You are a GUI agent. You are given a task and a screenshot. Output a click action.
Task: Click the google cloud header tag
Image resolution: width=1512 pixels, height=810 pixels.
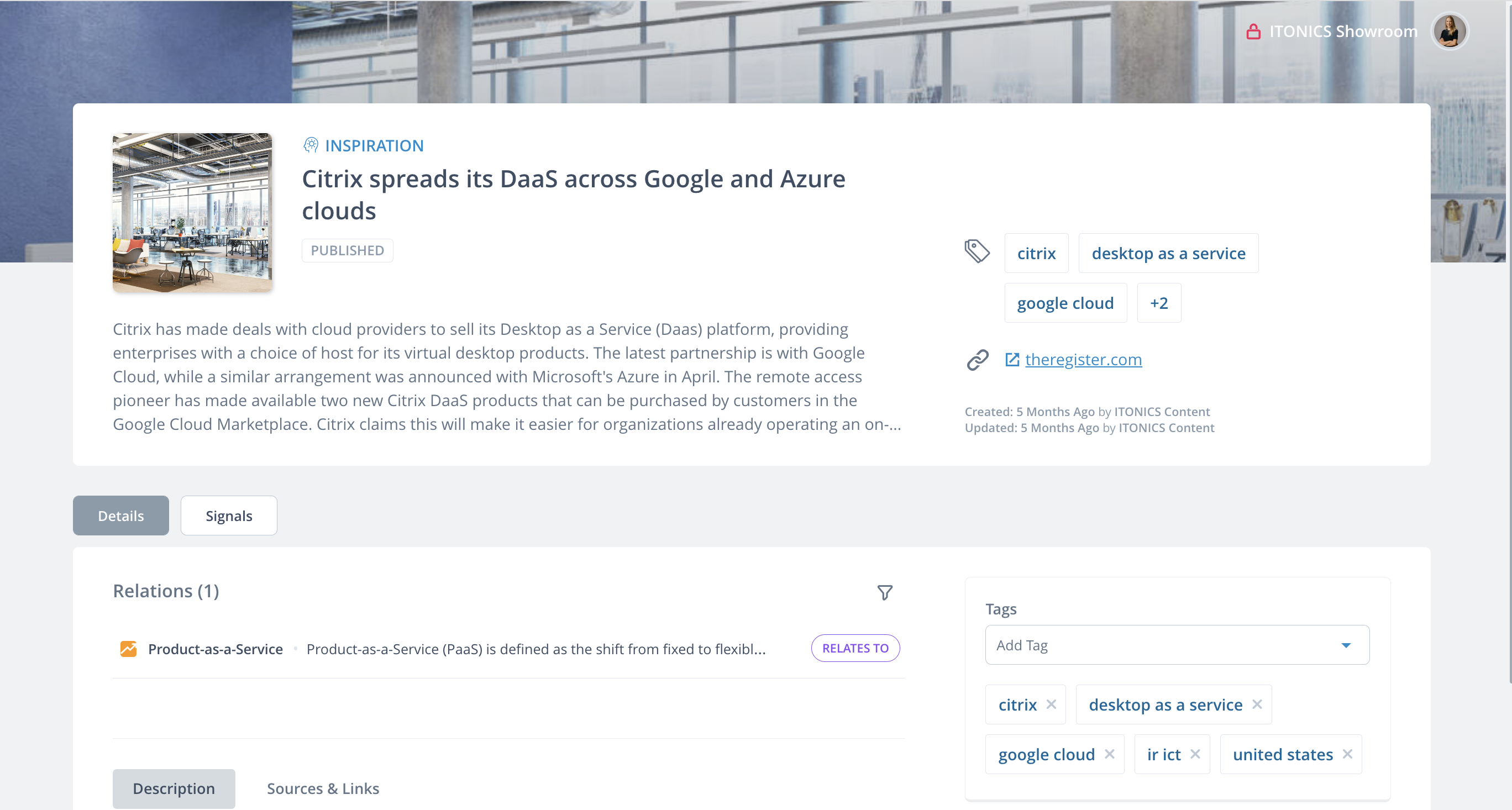click(1065, 303)
